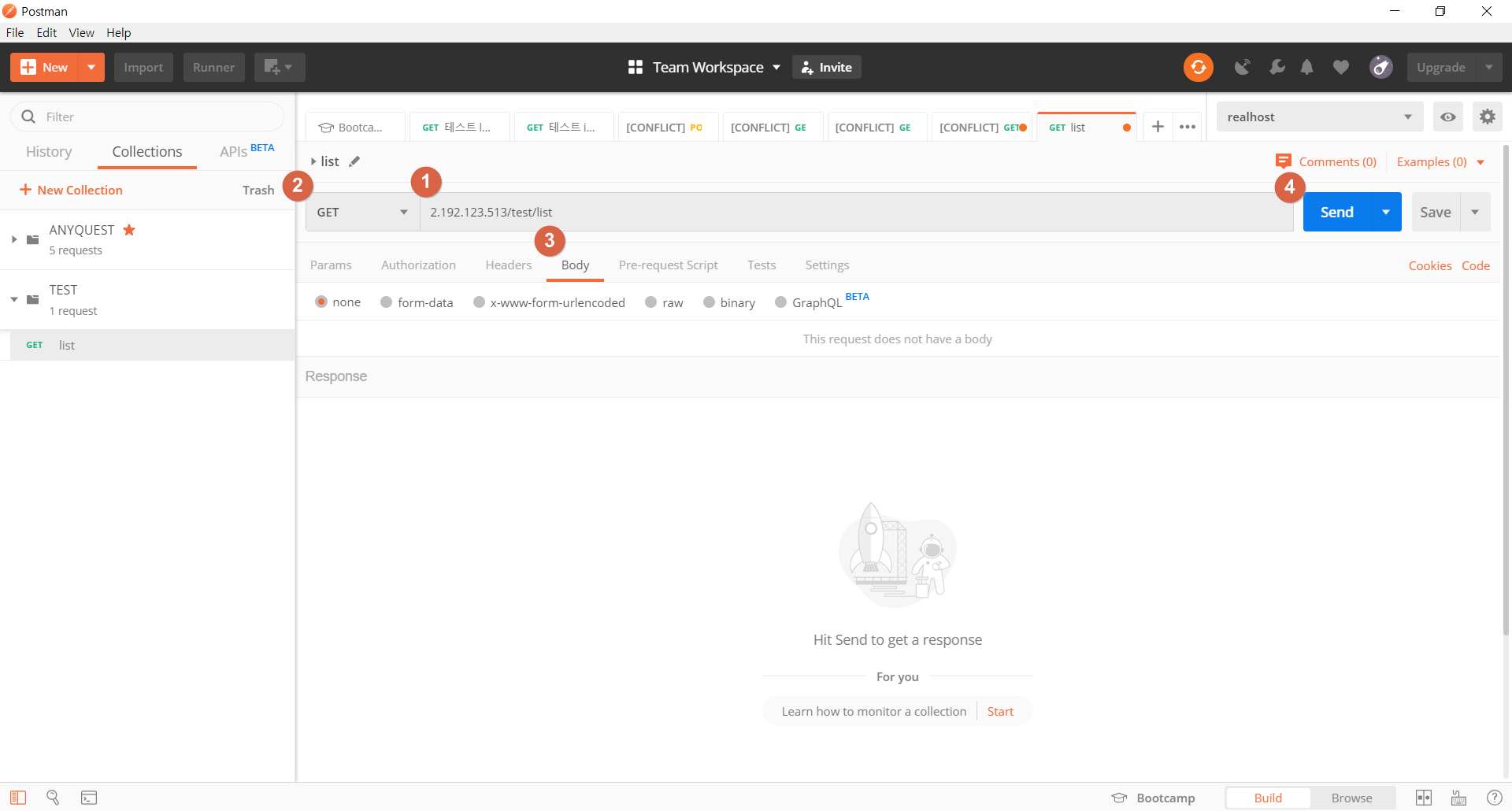Viewport: 1512px width, 811px height.
Task: Open Bootcamp from the status bar
Action: click(x=1153, y=798)
